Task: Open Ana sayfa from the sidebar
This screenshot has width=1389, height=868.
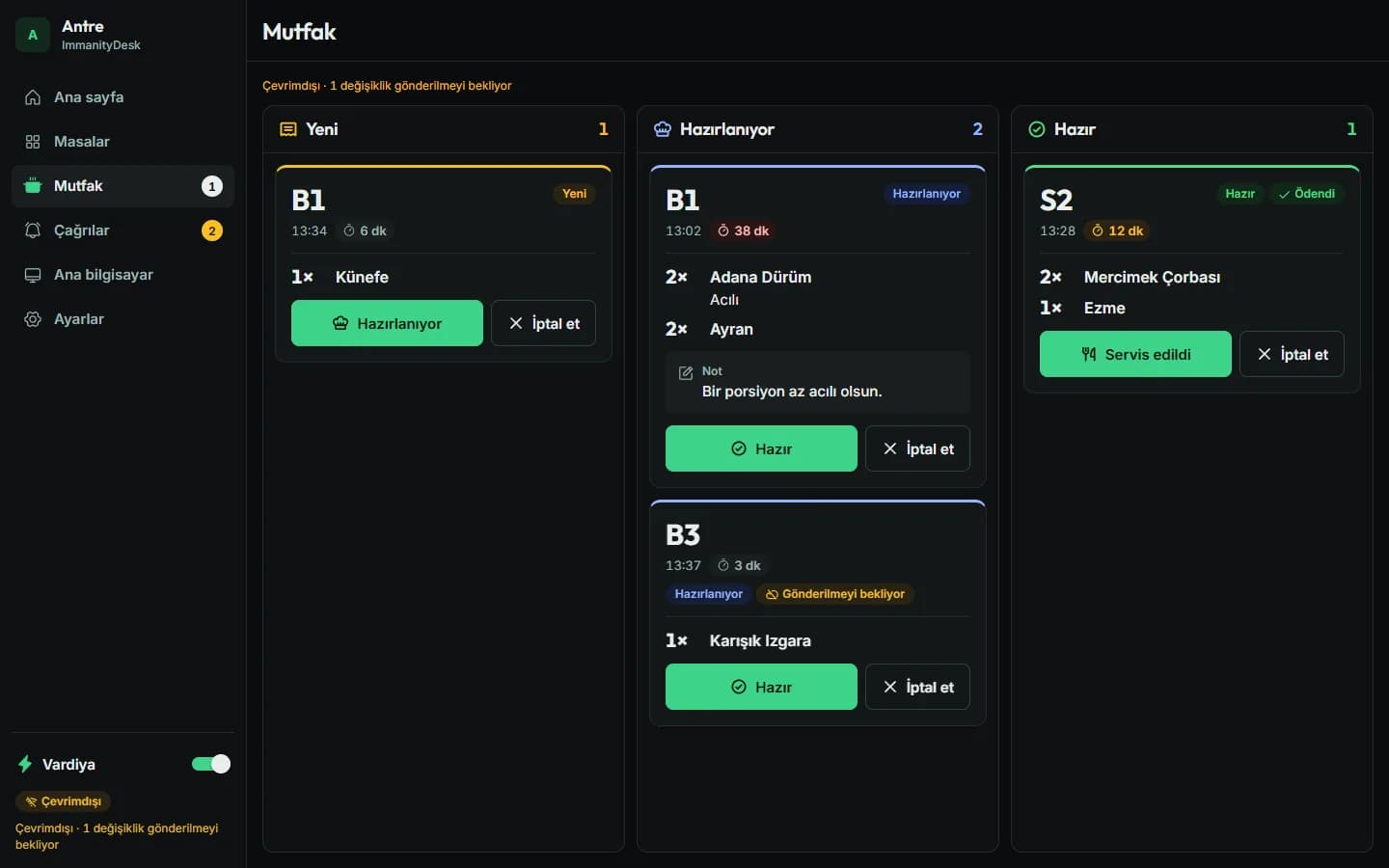Action: tap(123, 97)
